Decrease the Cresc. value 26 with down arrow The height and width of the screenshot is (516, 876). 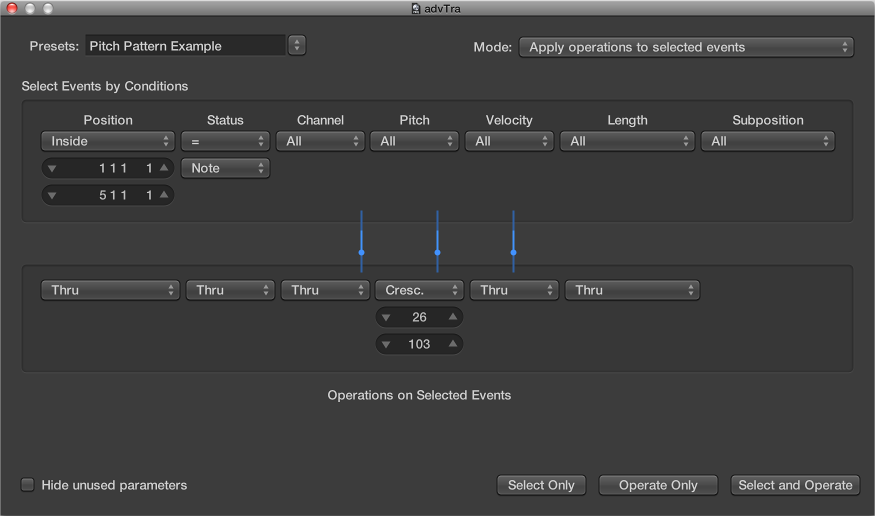pos(386,317)
